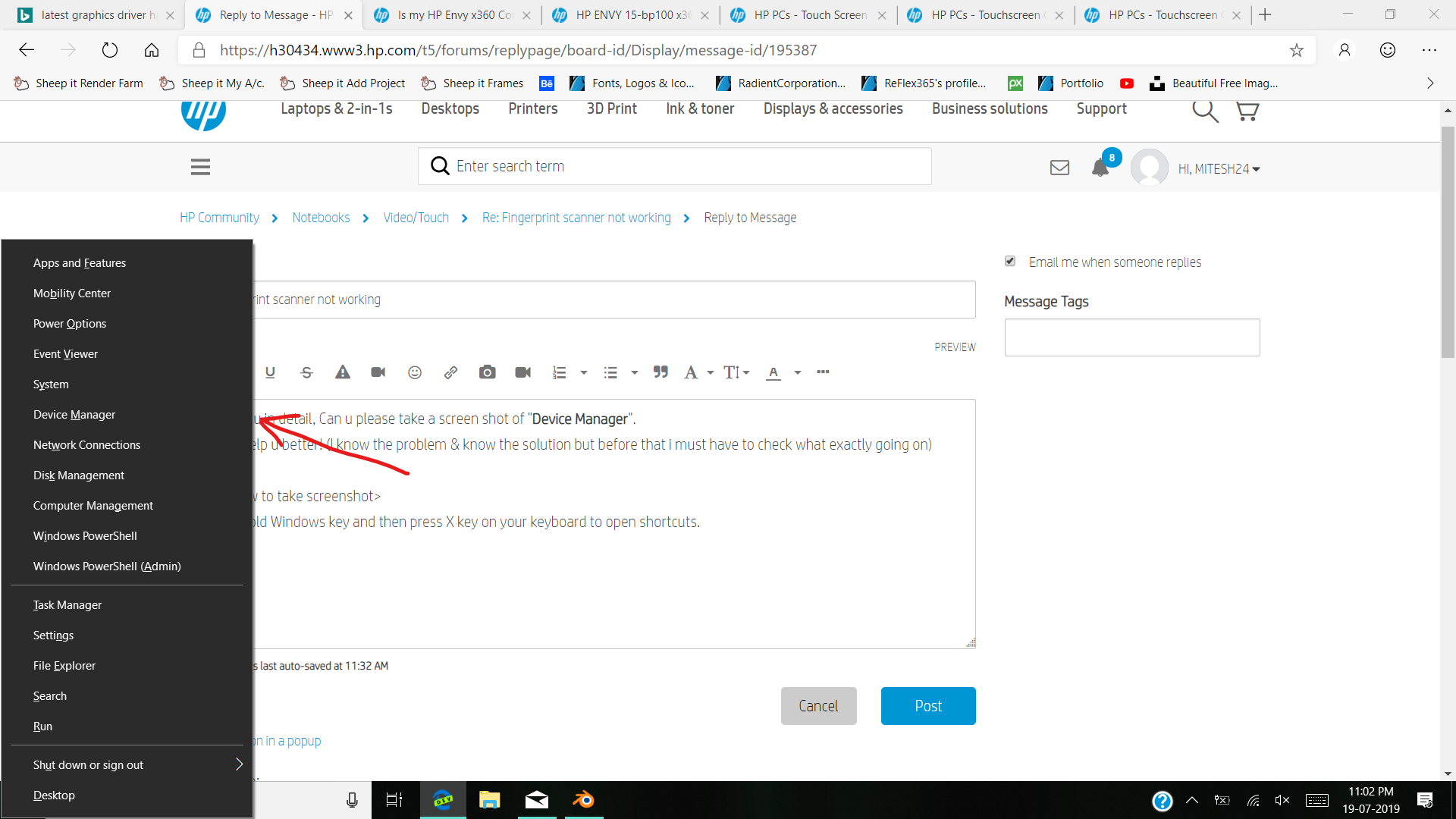
Task: Open the font color dropdown
Action: coord(797,372)
